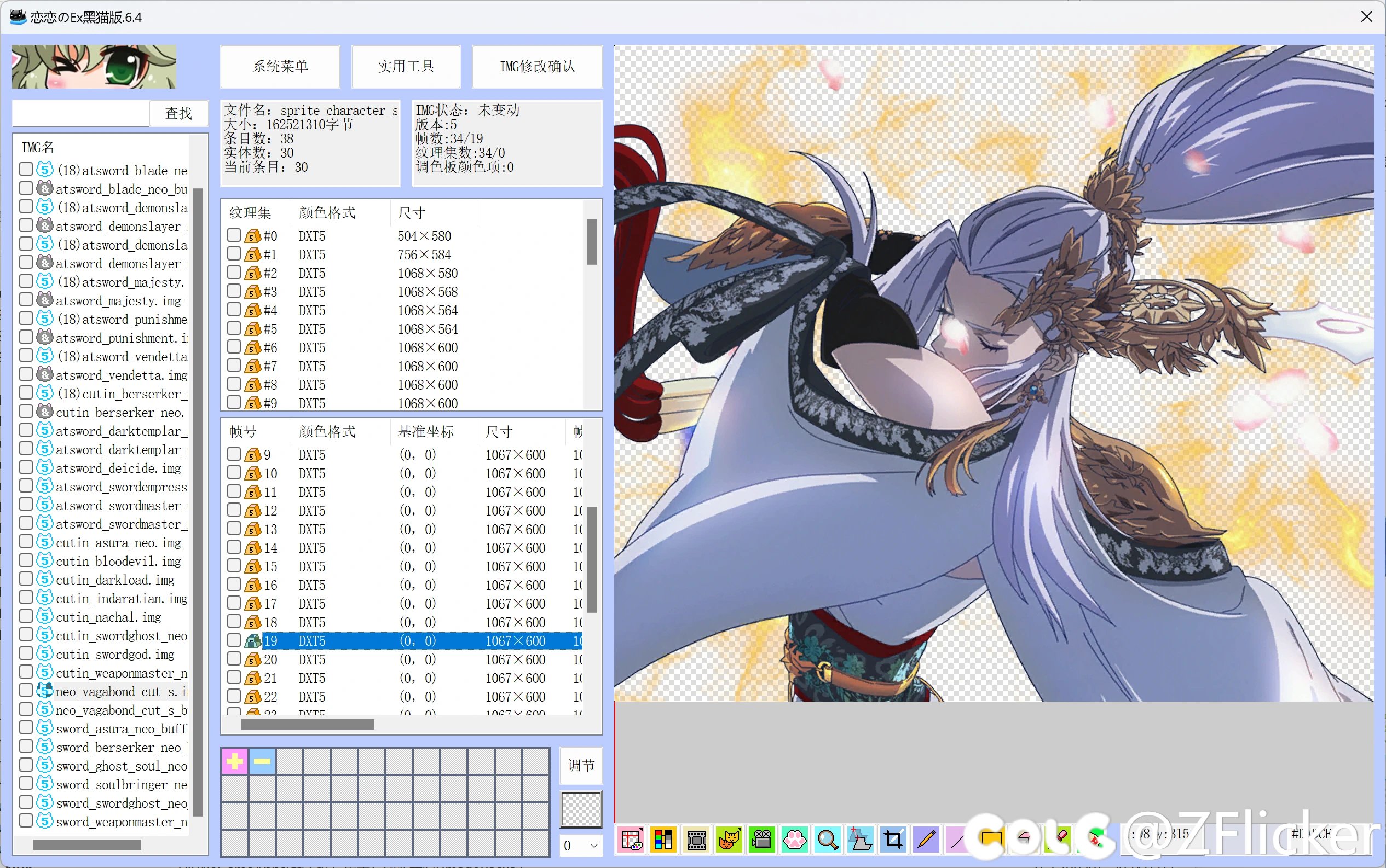
Task: Click texture #0 row icon
Action: point(253,236)
